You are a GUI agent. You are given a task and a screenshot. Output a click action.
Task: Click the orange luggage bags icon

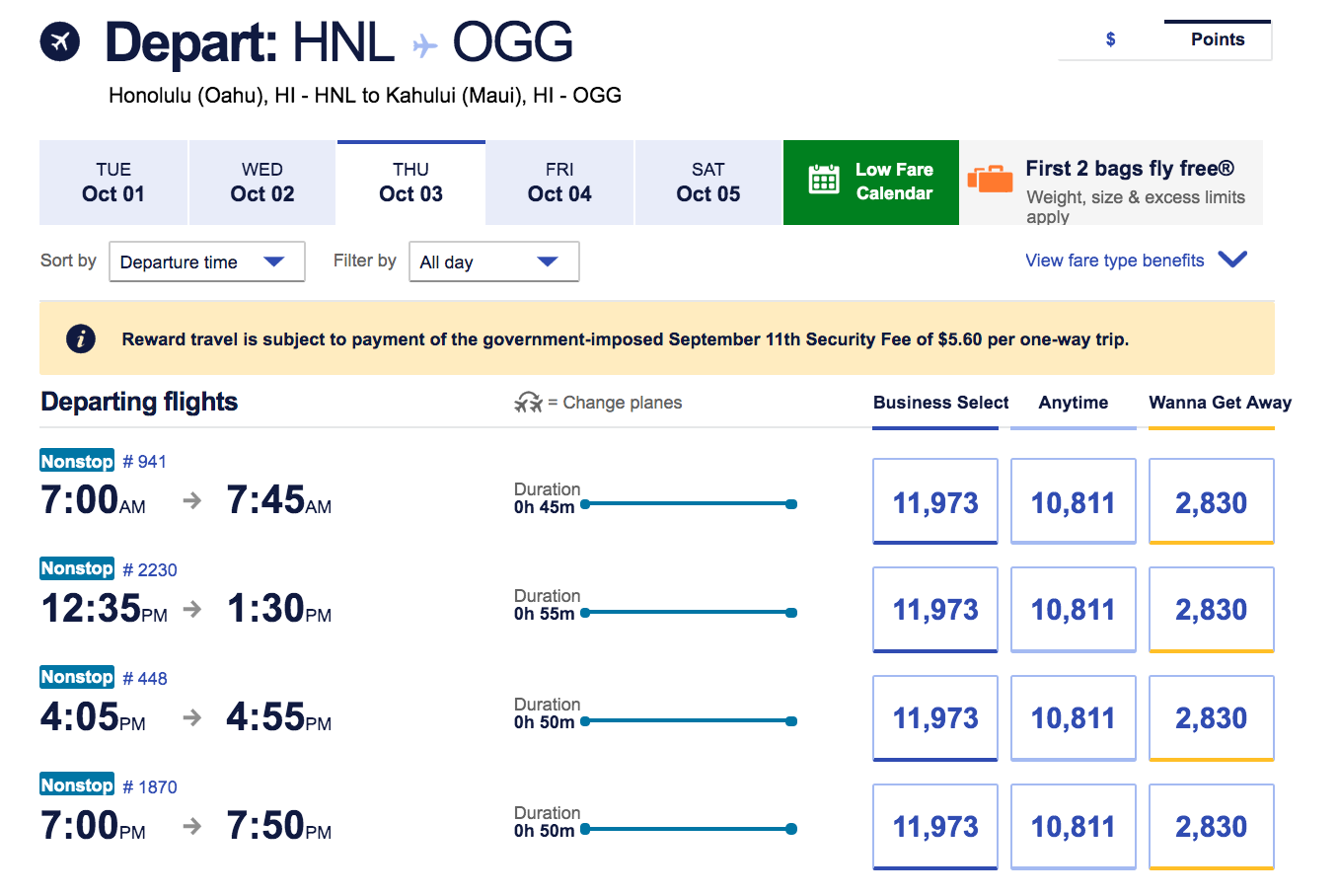pyautogui.click(x=990, y=179)
